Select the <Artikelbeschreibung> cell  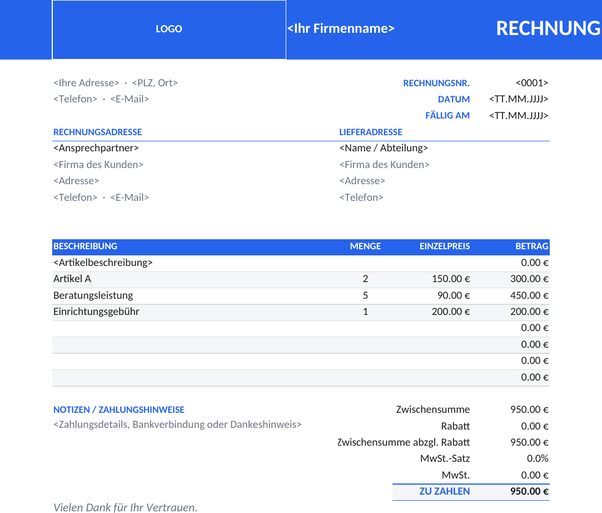click(103, 263)
